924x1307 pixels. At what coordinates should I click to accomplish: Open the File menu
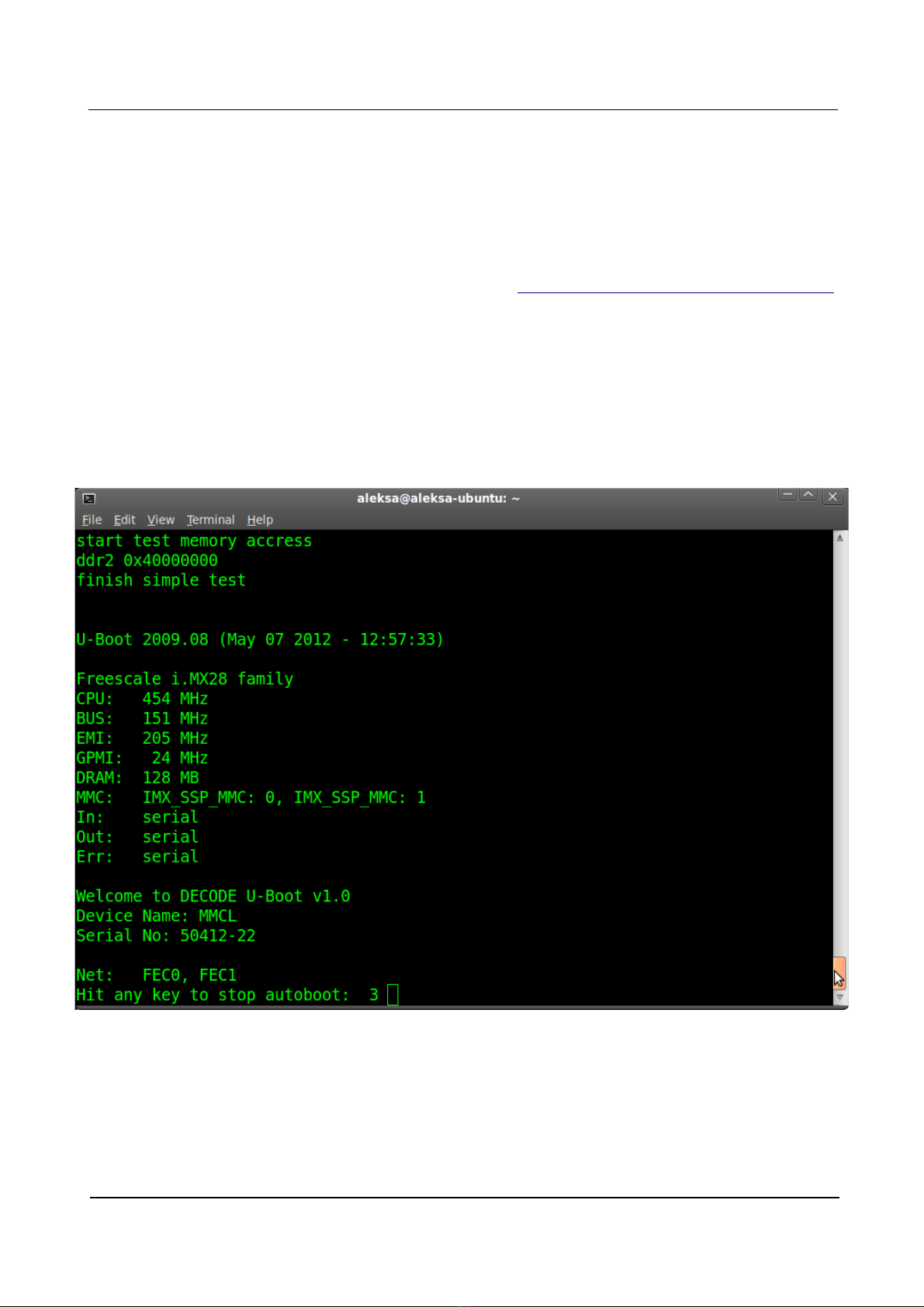point(92,520)
